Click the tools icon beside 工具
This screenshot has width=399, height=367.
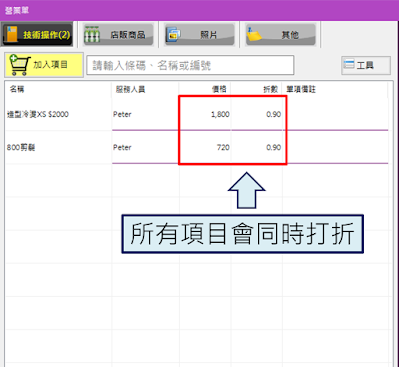pos(349,64)
